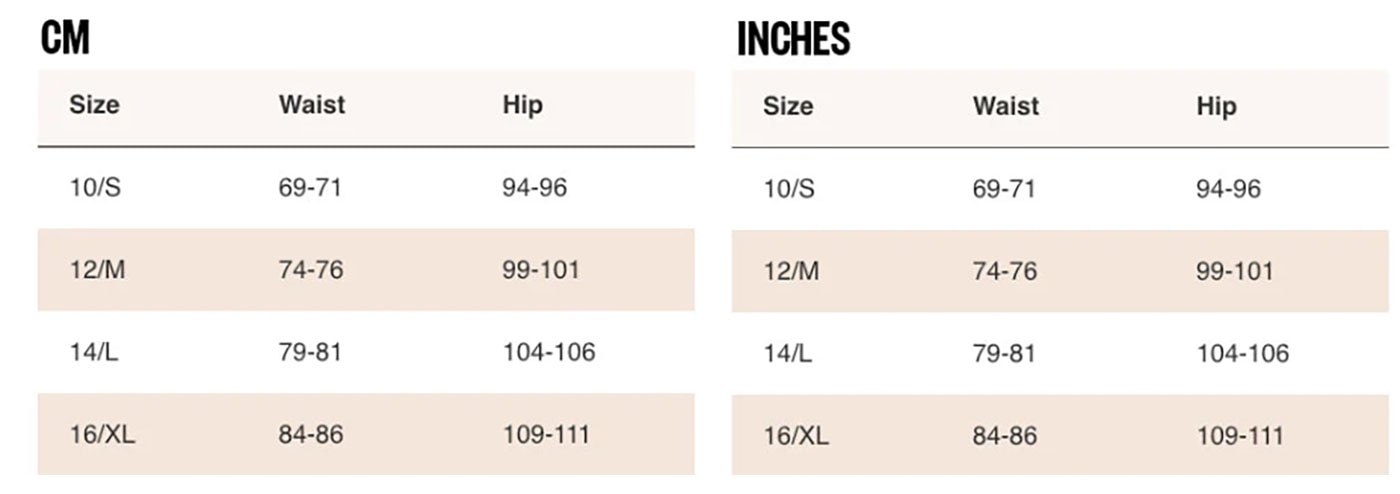Select the Size column header in CM table

point(94,104)
